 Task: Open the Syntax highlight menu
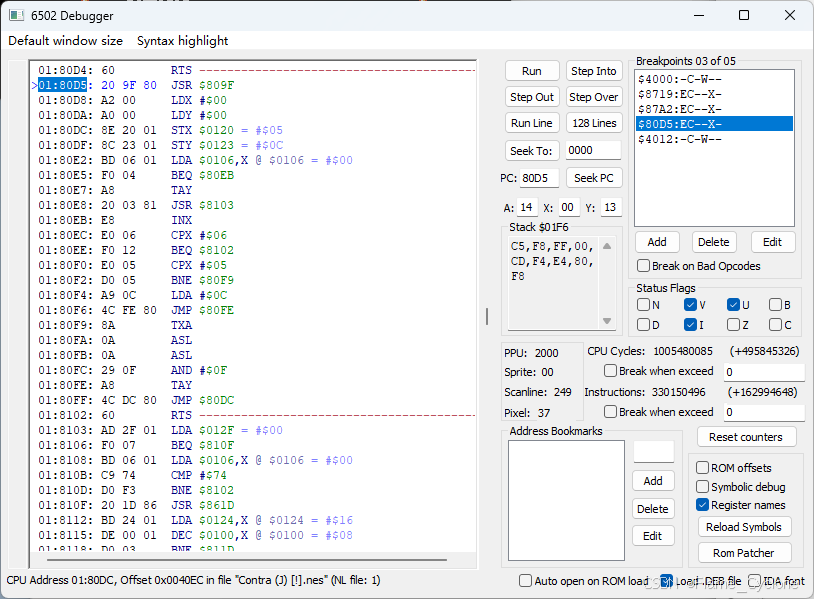(182, 41)
